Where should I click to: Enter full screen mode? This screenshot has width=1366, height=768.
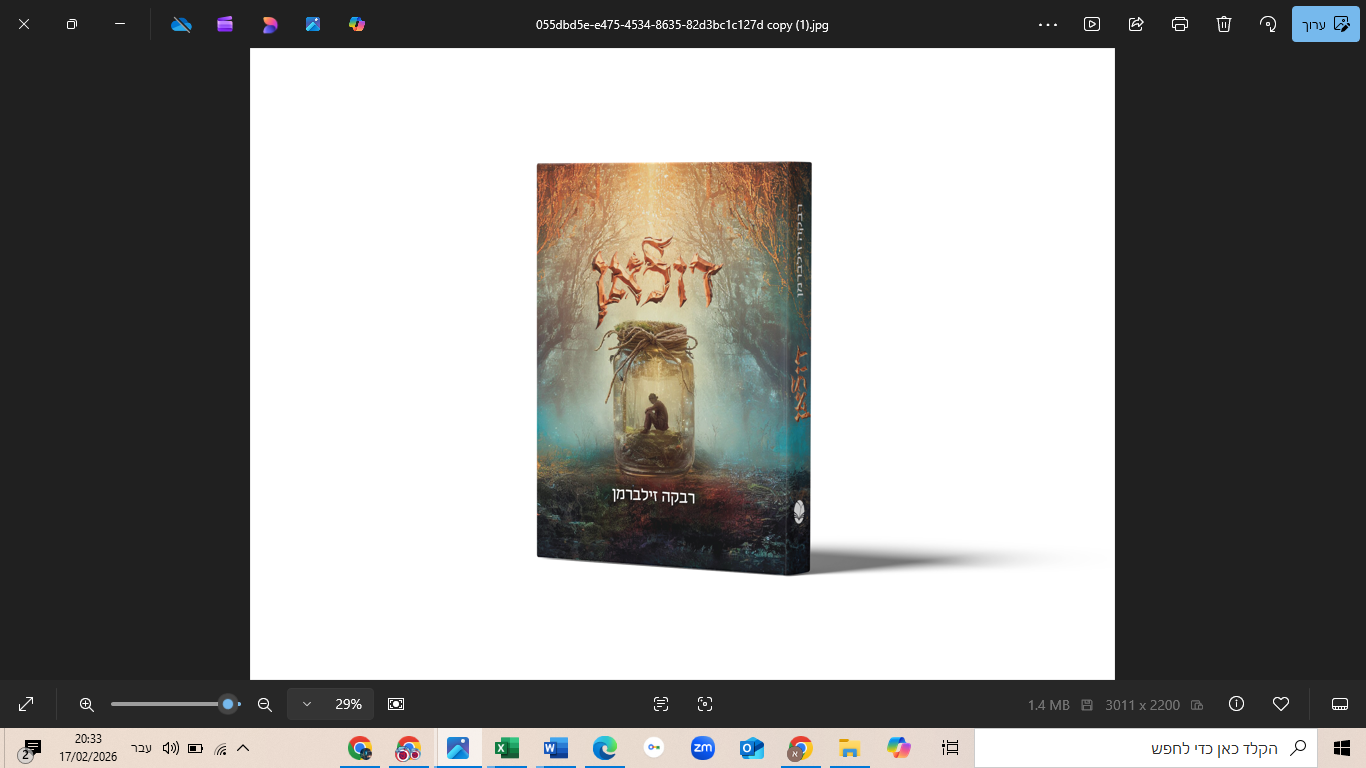pos(24,704)
